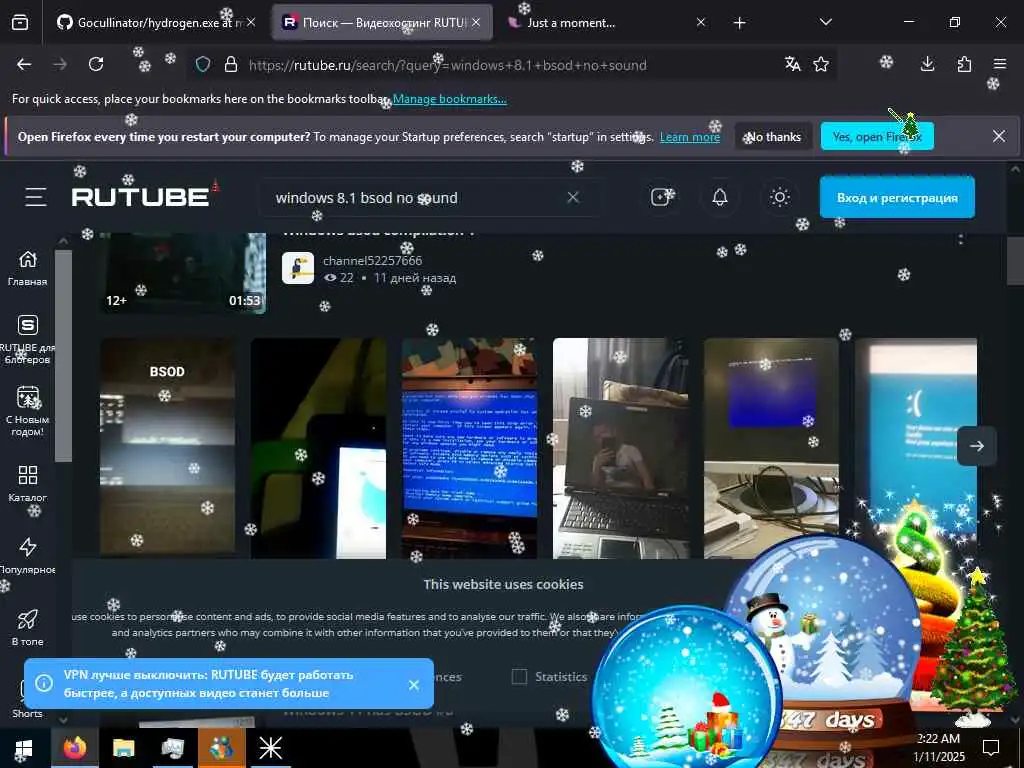1024x768 pixels.
Task: Open Популярное in the sidebar
Action: [27, 556]
